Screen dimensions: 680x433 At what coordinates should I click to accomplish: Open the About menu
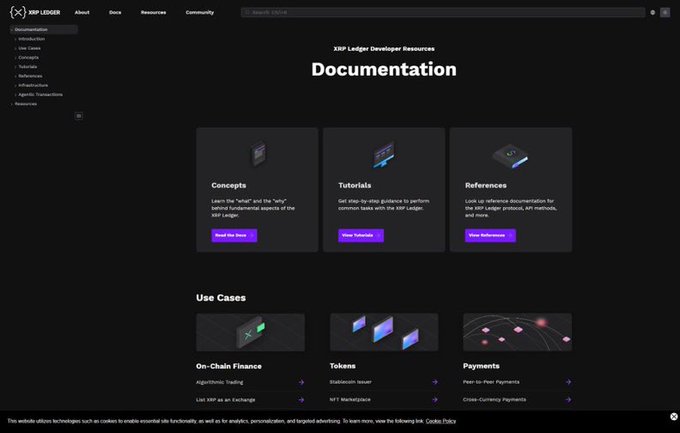(x=82, y=12)
